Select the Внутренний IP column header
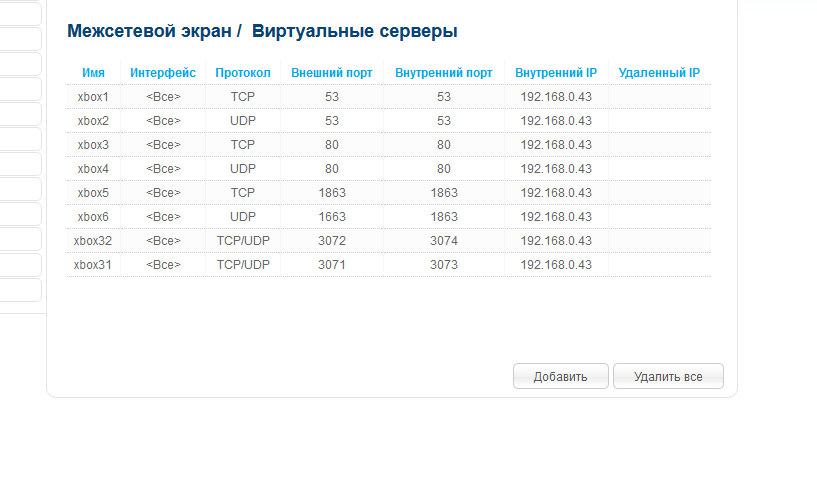This screenshot has height=481, width=817. coord(556,73)
